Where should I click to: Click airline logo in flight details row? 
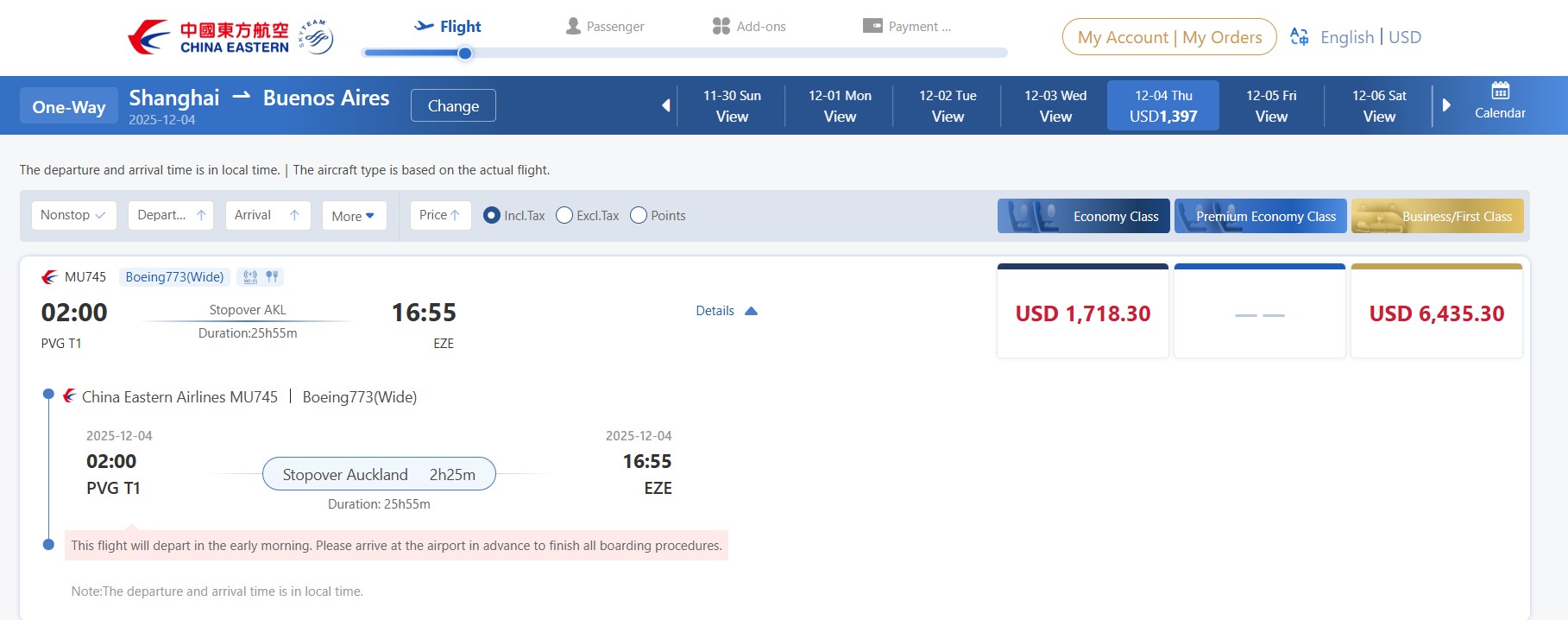click(x=70, y=395)
